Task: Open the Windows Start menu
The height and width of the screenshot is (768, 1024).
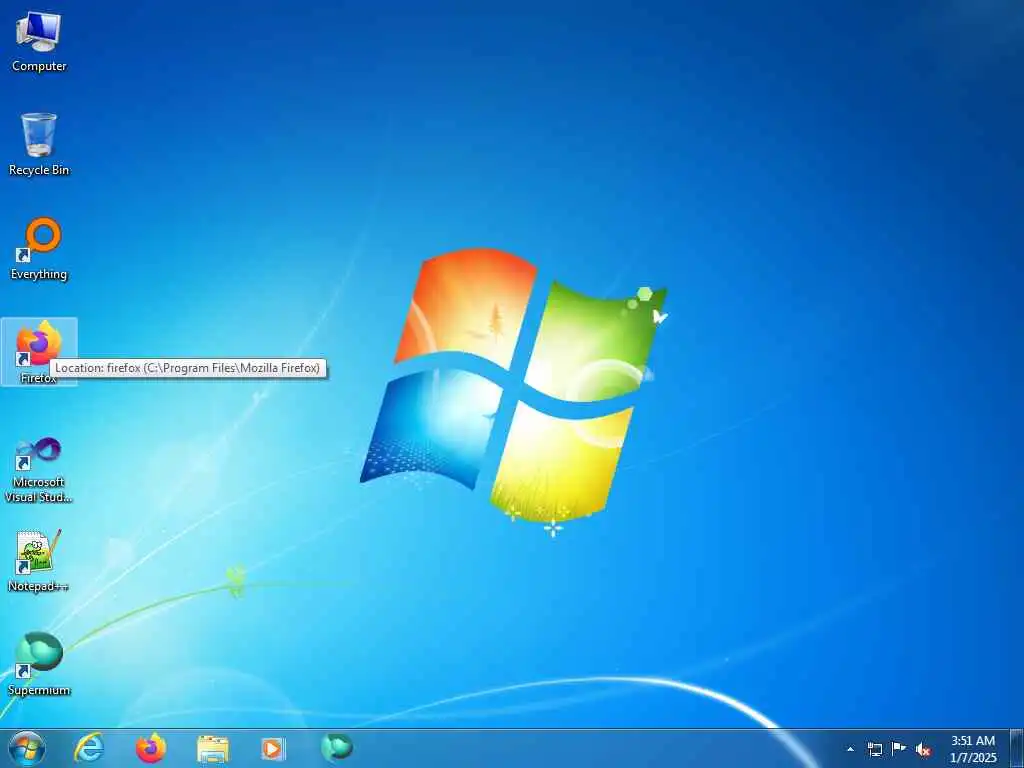Action: (27, 748)
